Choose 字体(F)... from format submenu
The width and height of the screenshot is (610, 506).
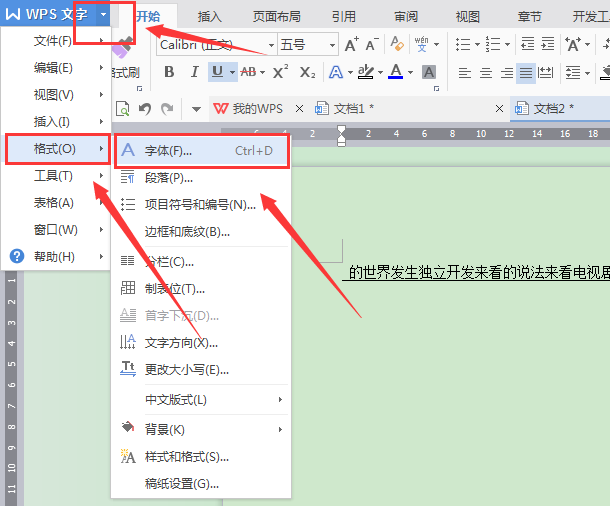[202, 151]
